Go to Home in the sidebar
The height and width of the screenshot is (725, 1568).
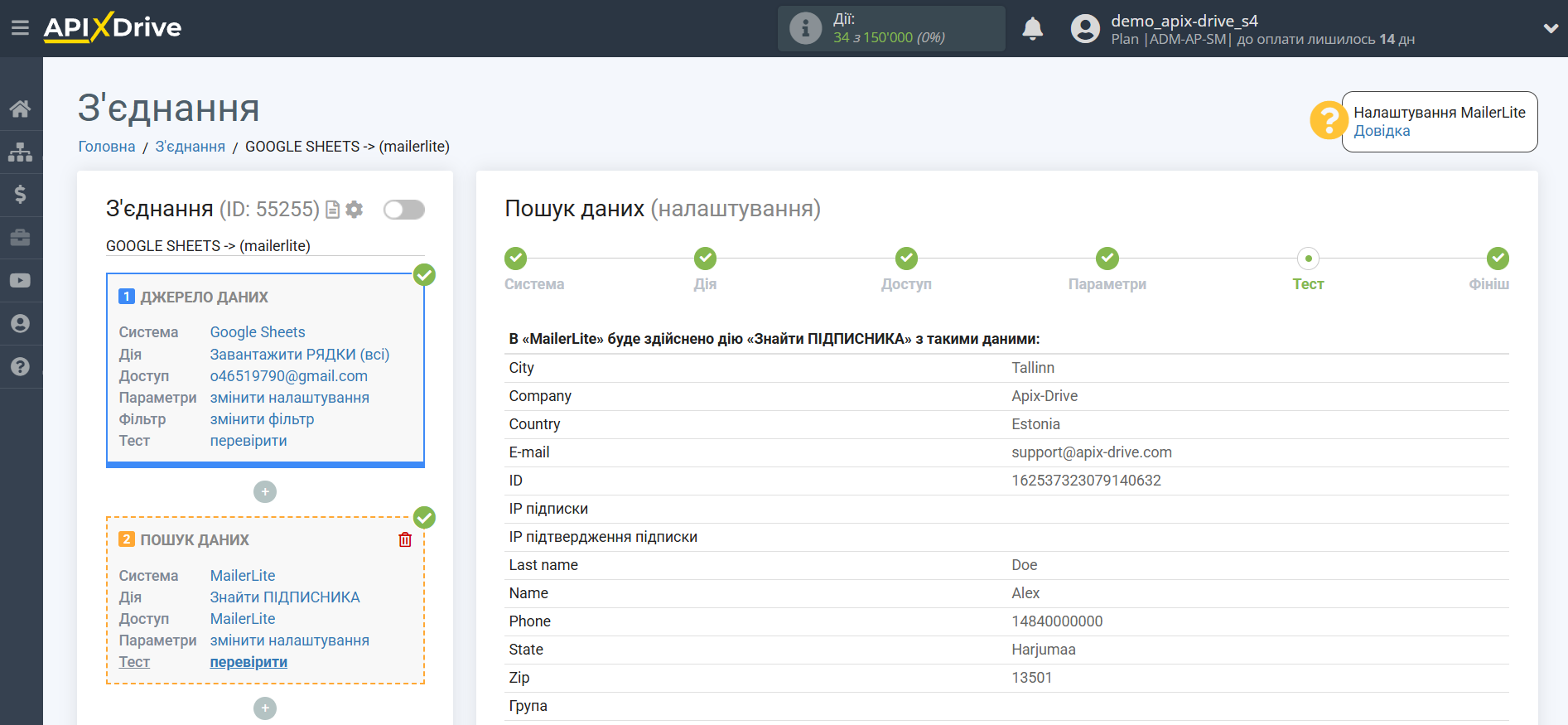click(x=21, y=109)
